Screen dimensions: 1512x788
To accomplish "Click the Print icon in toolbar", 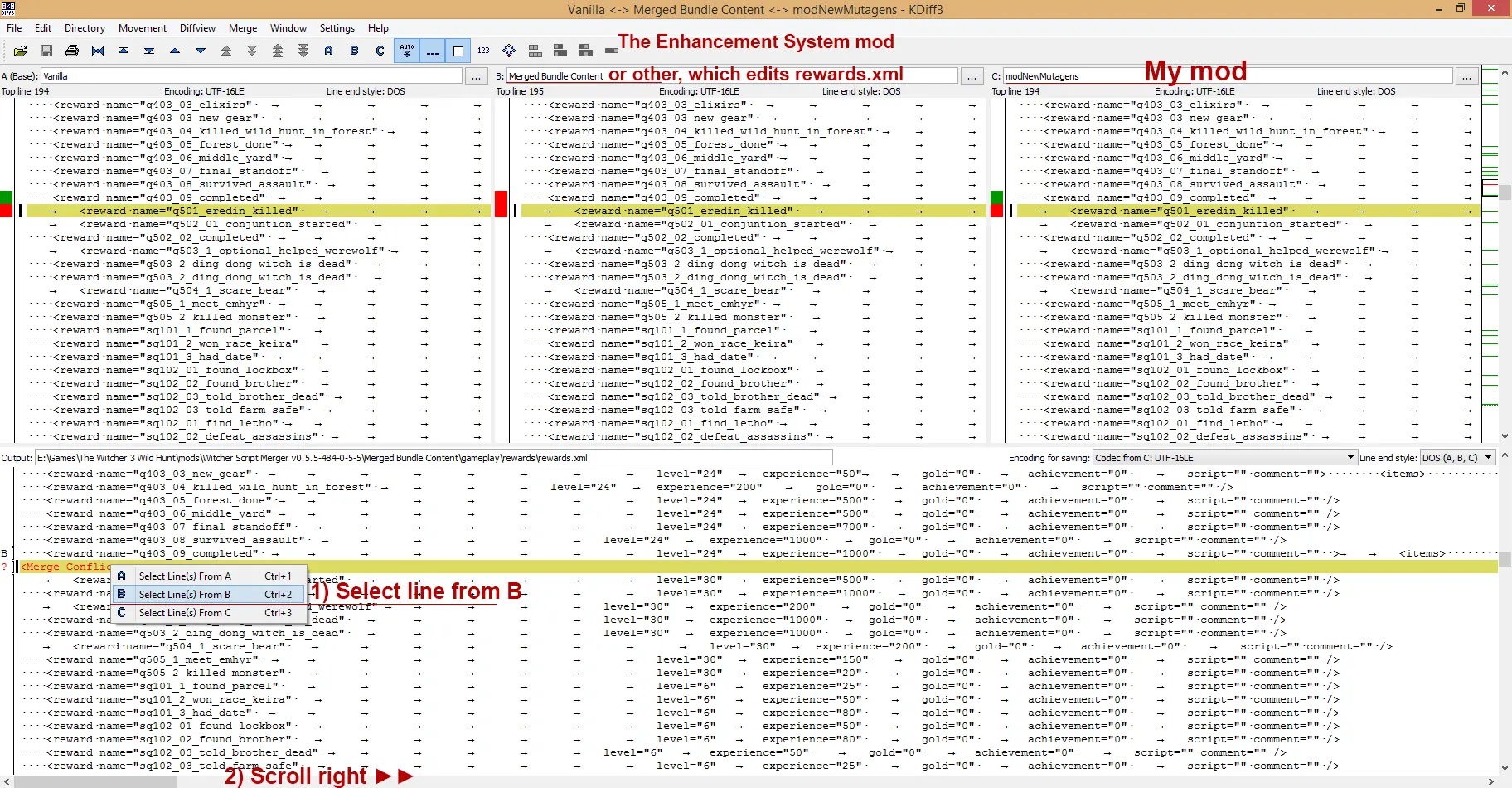I will point(72,51).
